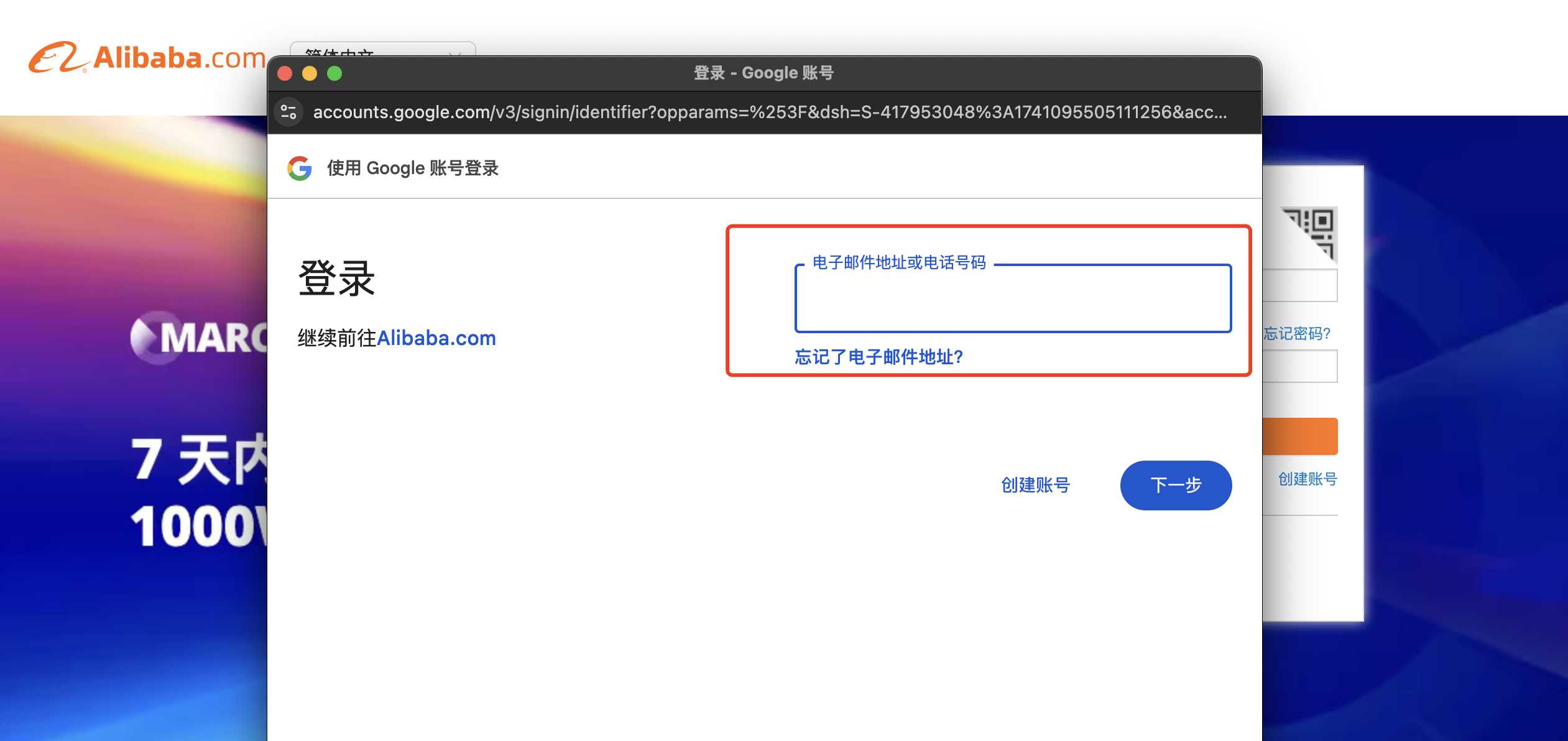Click the Alibaba account input field below QR code
The image size is (1568, 741).
(1301, 286)
